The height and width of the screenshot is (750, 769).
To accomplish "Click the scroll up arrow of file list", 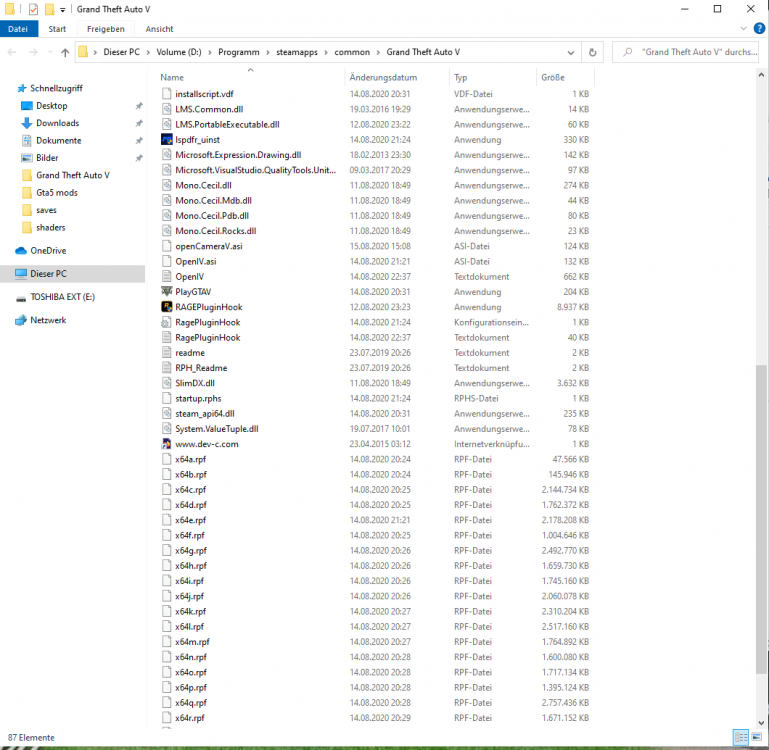I will (x=761, y=75).
